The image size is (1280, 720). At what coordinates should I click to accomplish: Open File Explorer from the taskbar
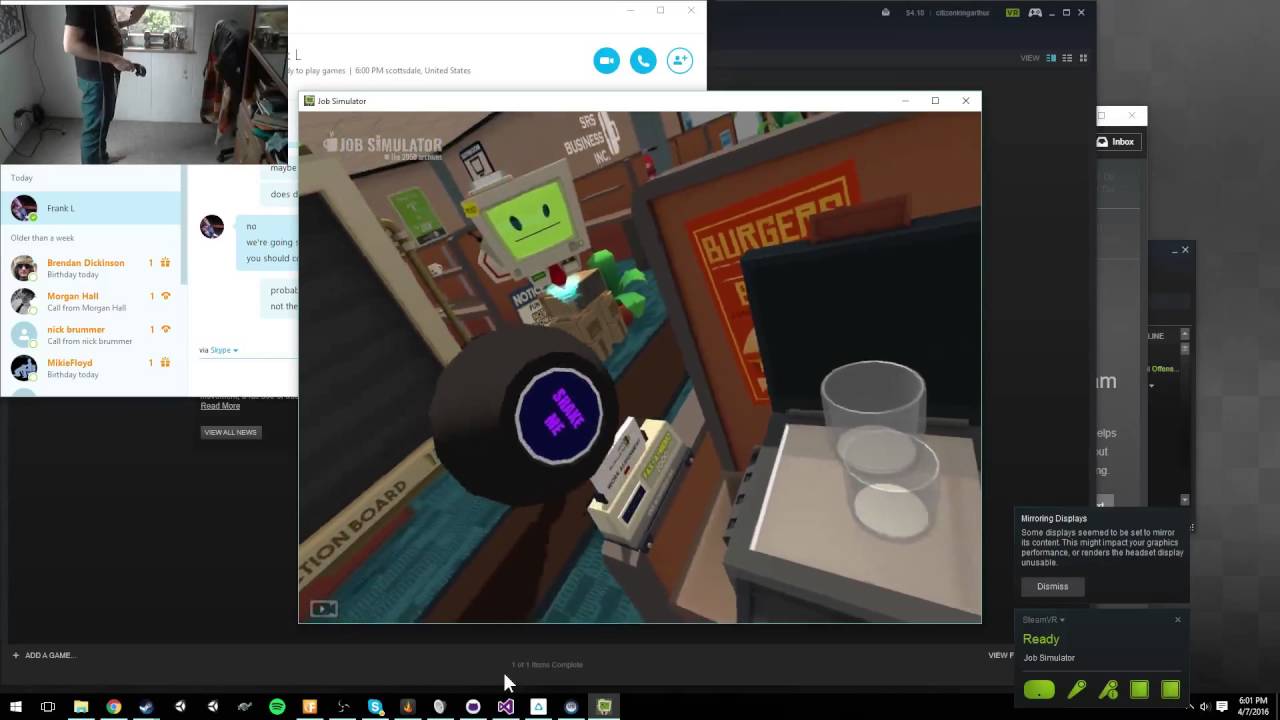point(81,706)
